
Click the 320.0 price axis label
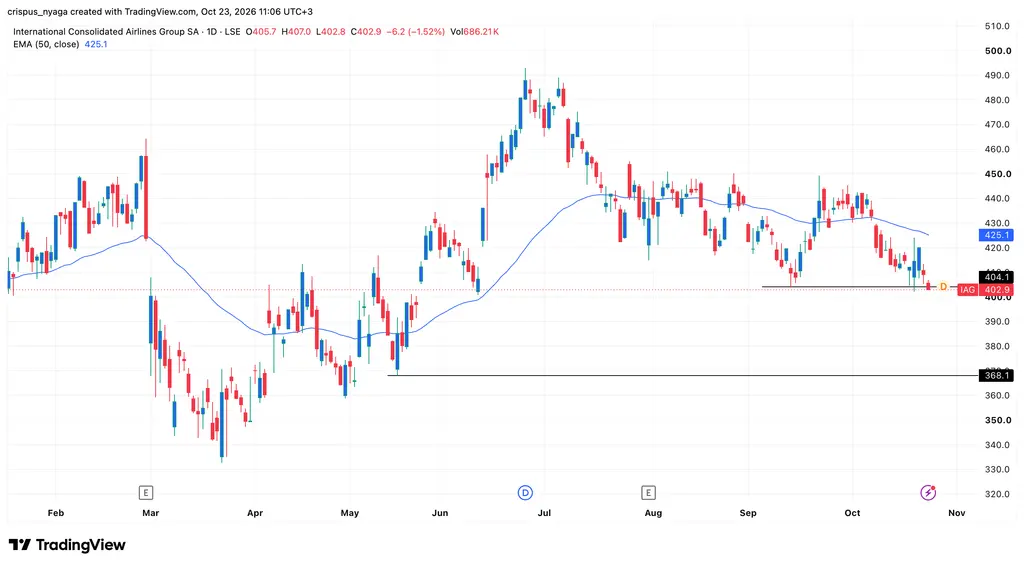coord(998,494)
